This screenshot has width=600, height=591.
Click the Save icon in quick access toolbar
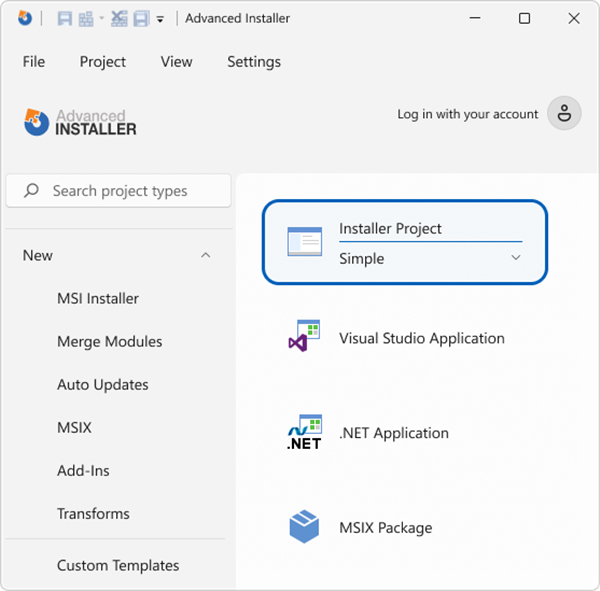65,18
